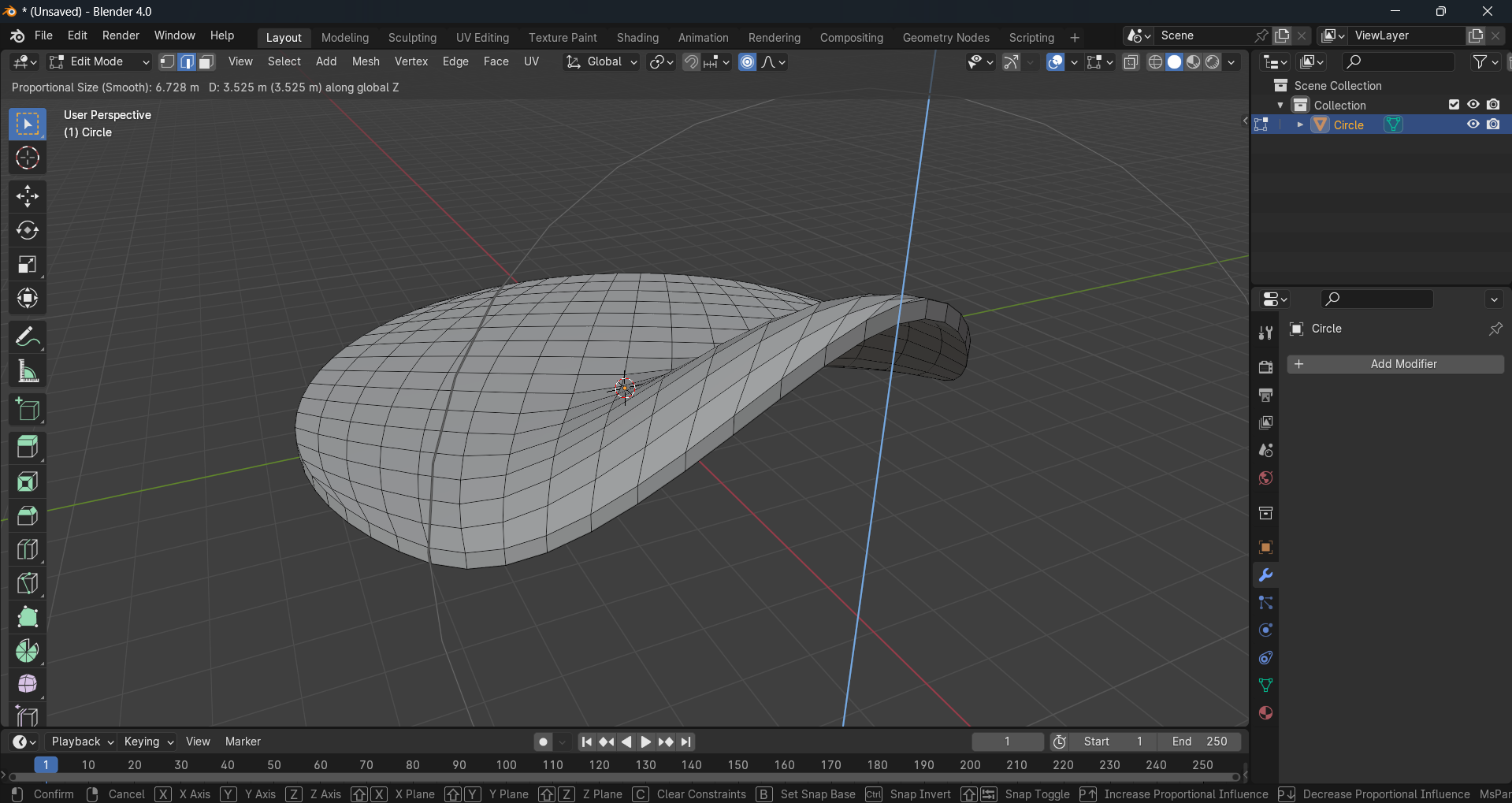Open the pivot point dropdown

tap(661, 61)
